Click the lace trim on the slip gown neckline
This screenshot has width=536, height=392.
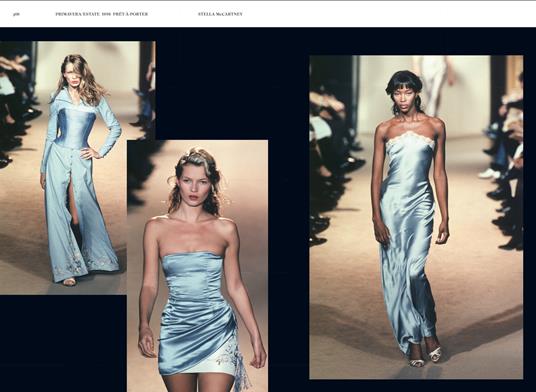410,140
